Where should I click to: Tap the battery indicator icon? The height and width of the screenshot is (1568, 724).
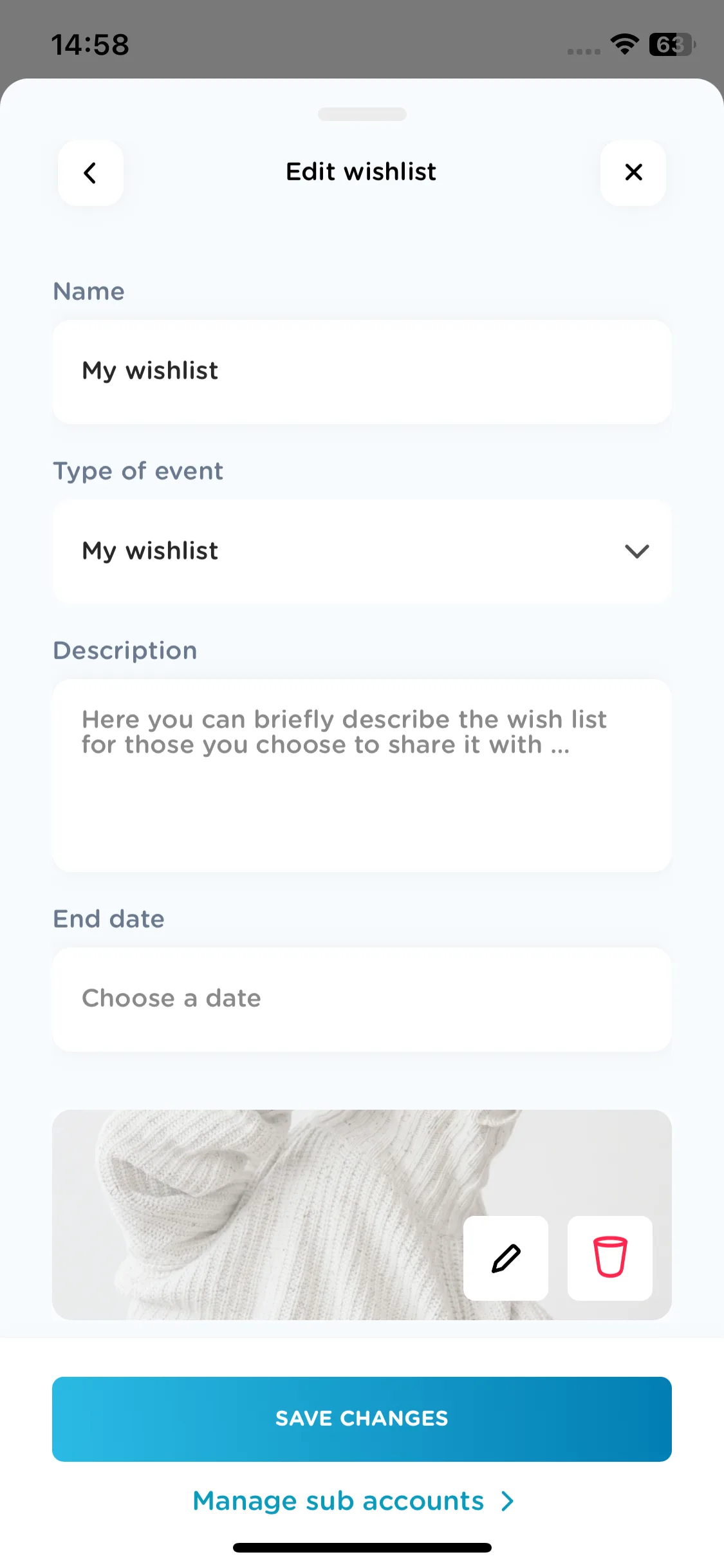click(673, 44)
